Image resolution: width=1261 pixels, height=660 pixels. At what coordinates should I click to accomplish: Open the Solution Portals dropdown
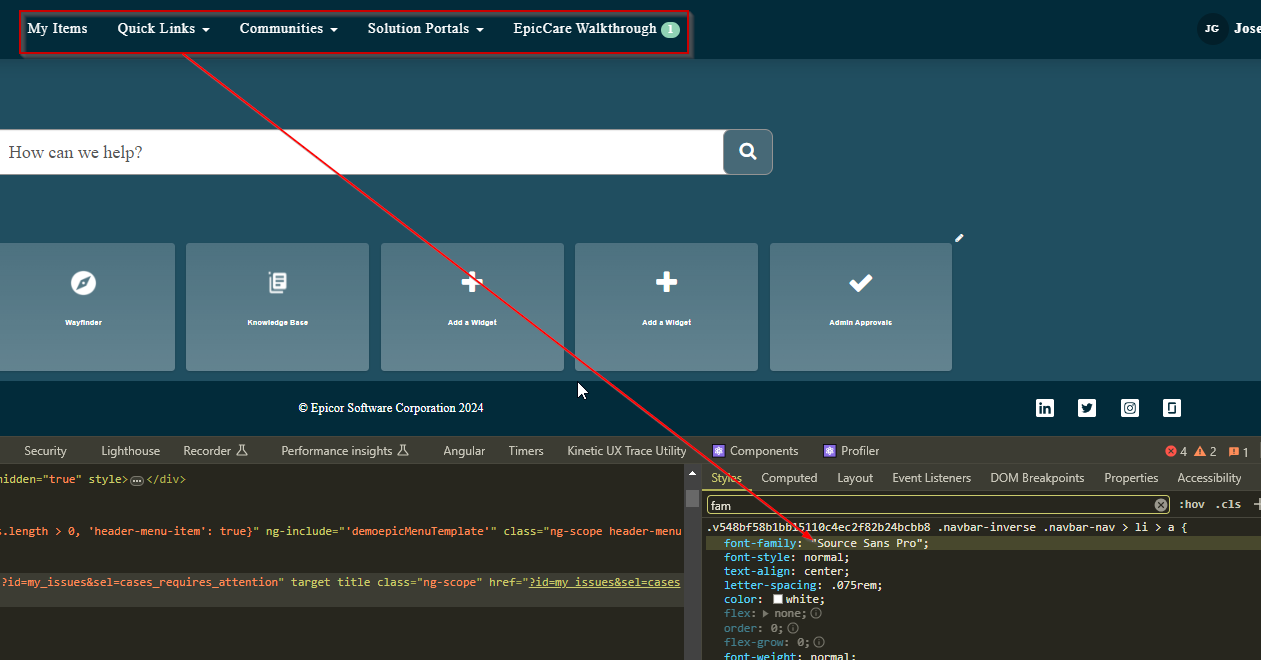coord(425,29)
